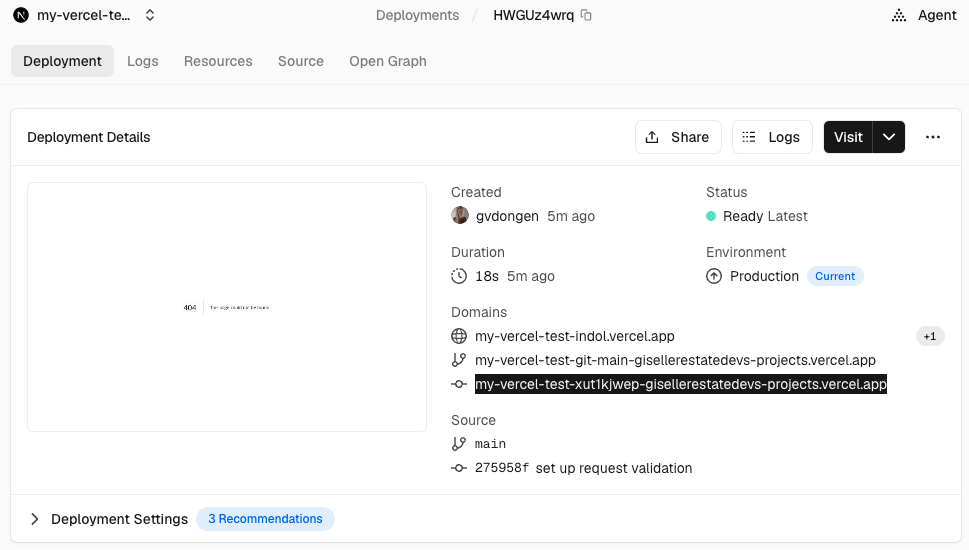Click the duration clock icon
The image size is (969, 550).
click(459, 276)
